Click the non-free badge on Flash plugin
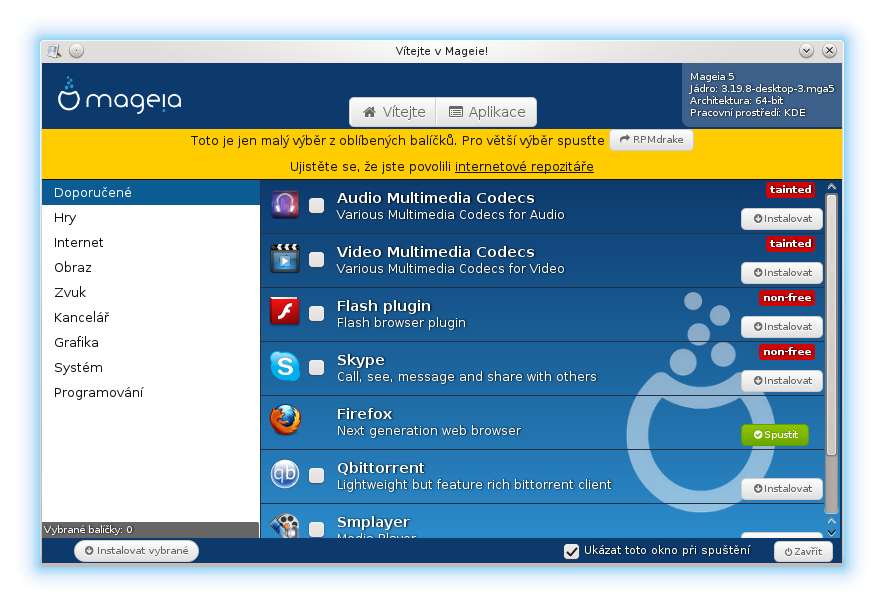The image size is (884, 607). [x=787, y=298]
